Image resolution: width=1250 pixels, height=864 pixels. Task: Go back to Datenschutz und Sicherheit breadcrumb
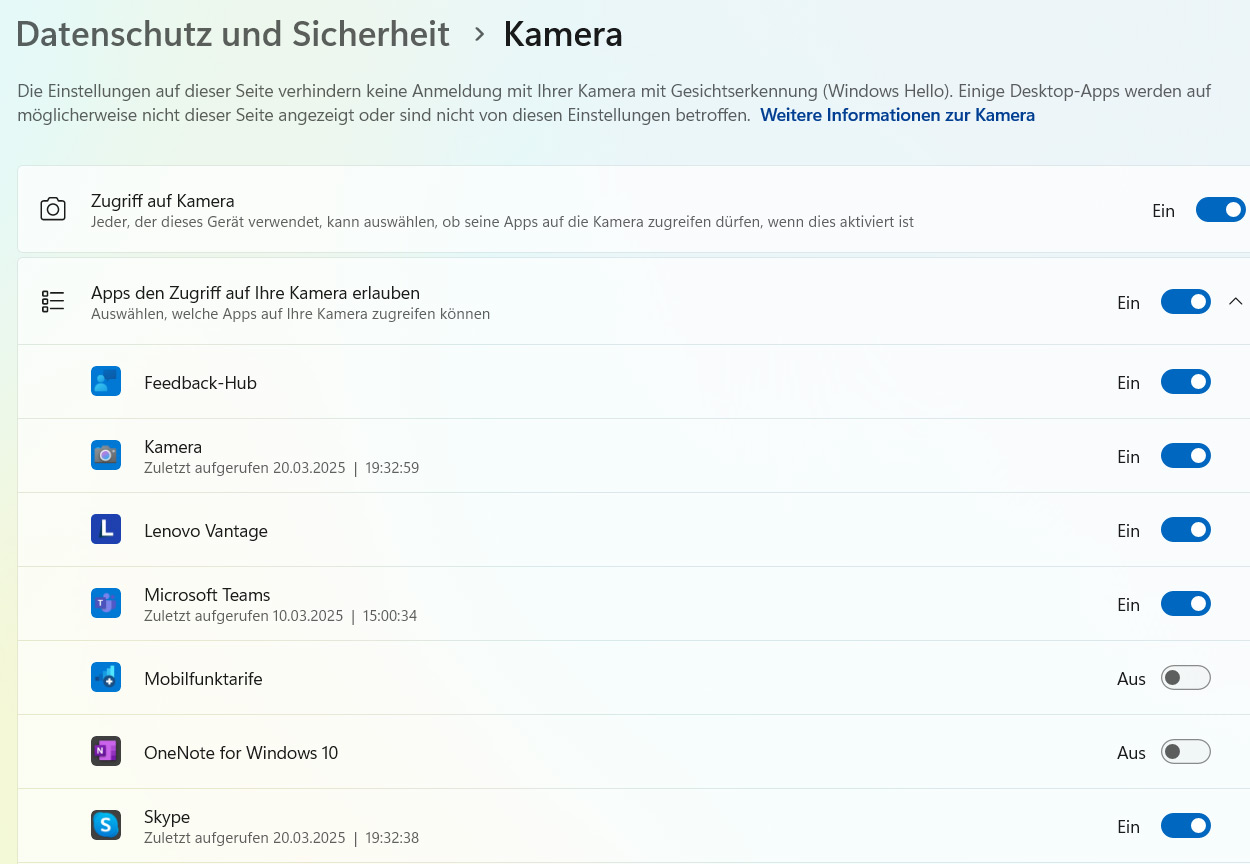coord(233,34)
